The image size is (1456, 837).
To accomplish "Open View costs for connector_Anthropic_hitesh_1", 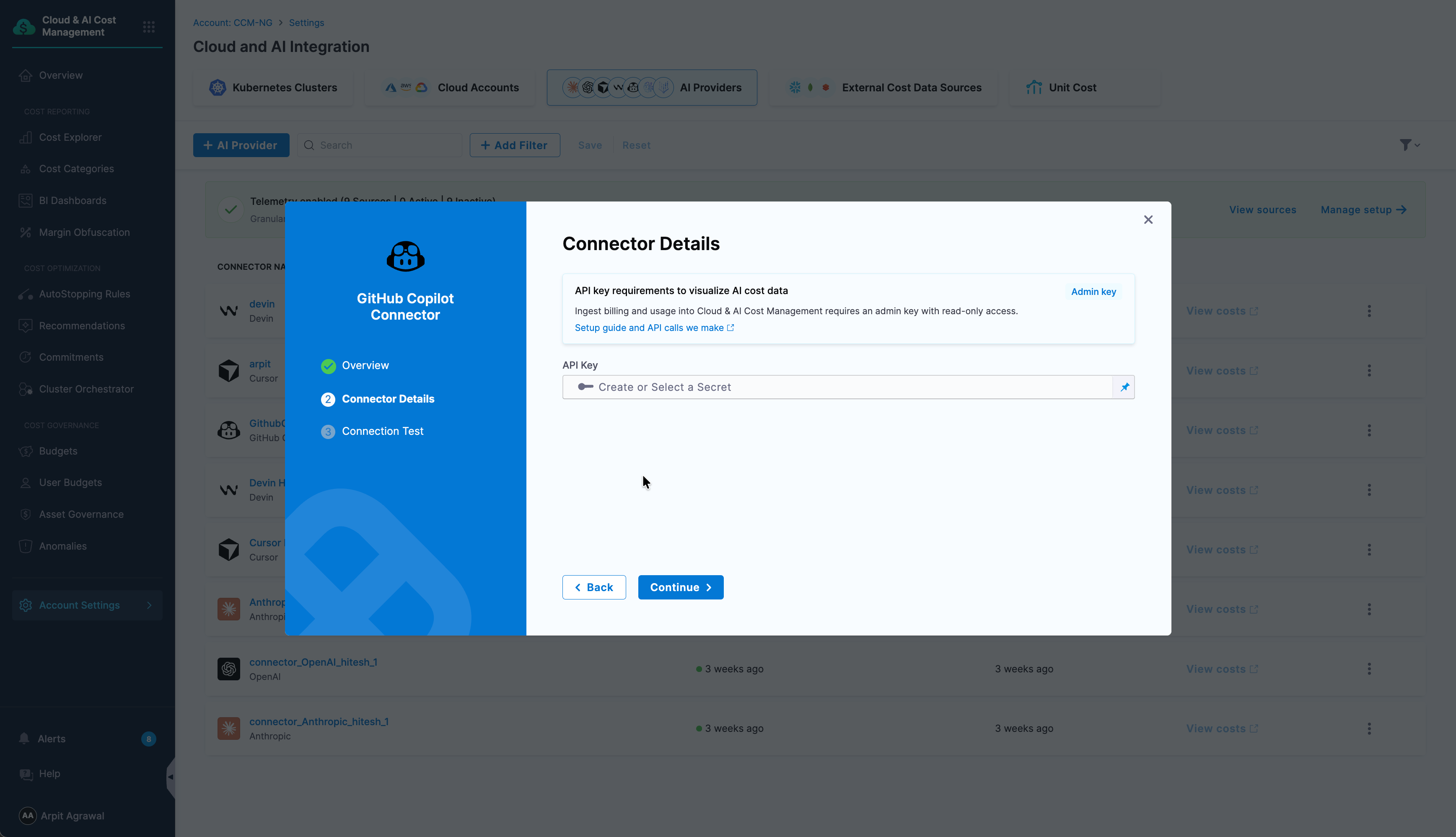I will click(x=1221, y=729).
